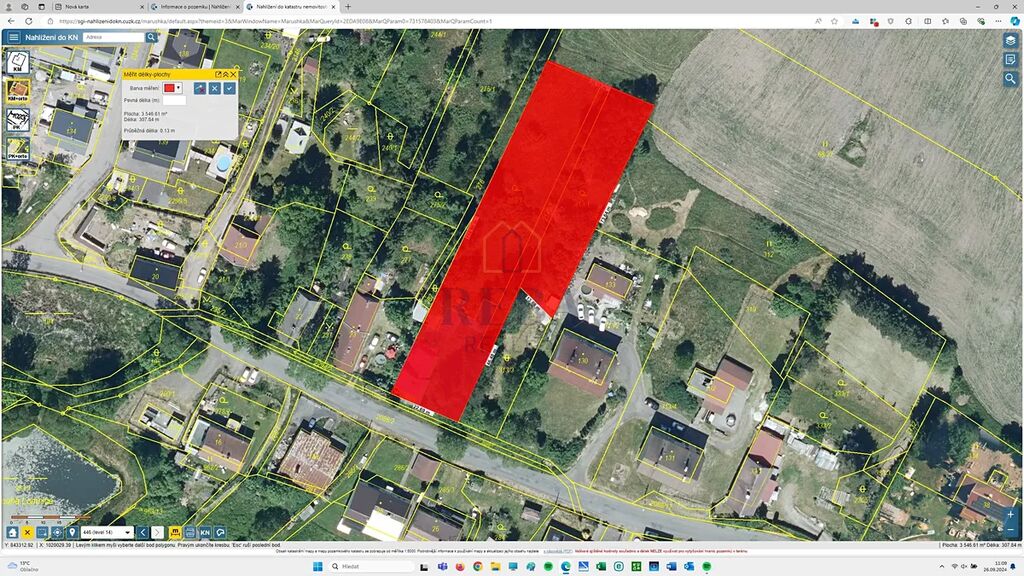Click the red measurement color swatch

click(x=169, y=88)
